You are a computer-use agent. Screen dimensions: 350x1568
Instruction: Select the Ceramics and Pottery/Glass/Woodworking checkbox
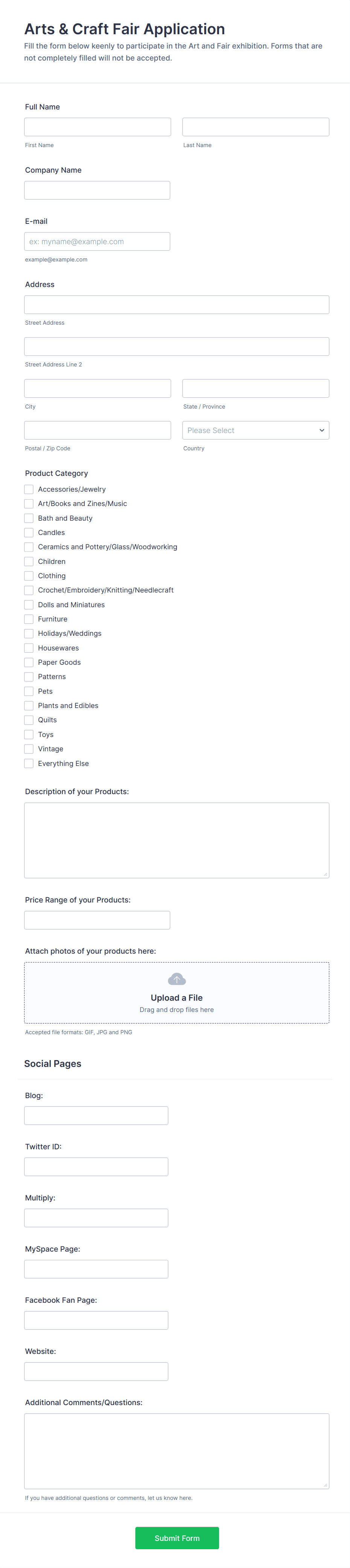click(29, 547)
